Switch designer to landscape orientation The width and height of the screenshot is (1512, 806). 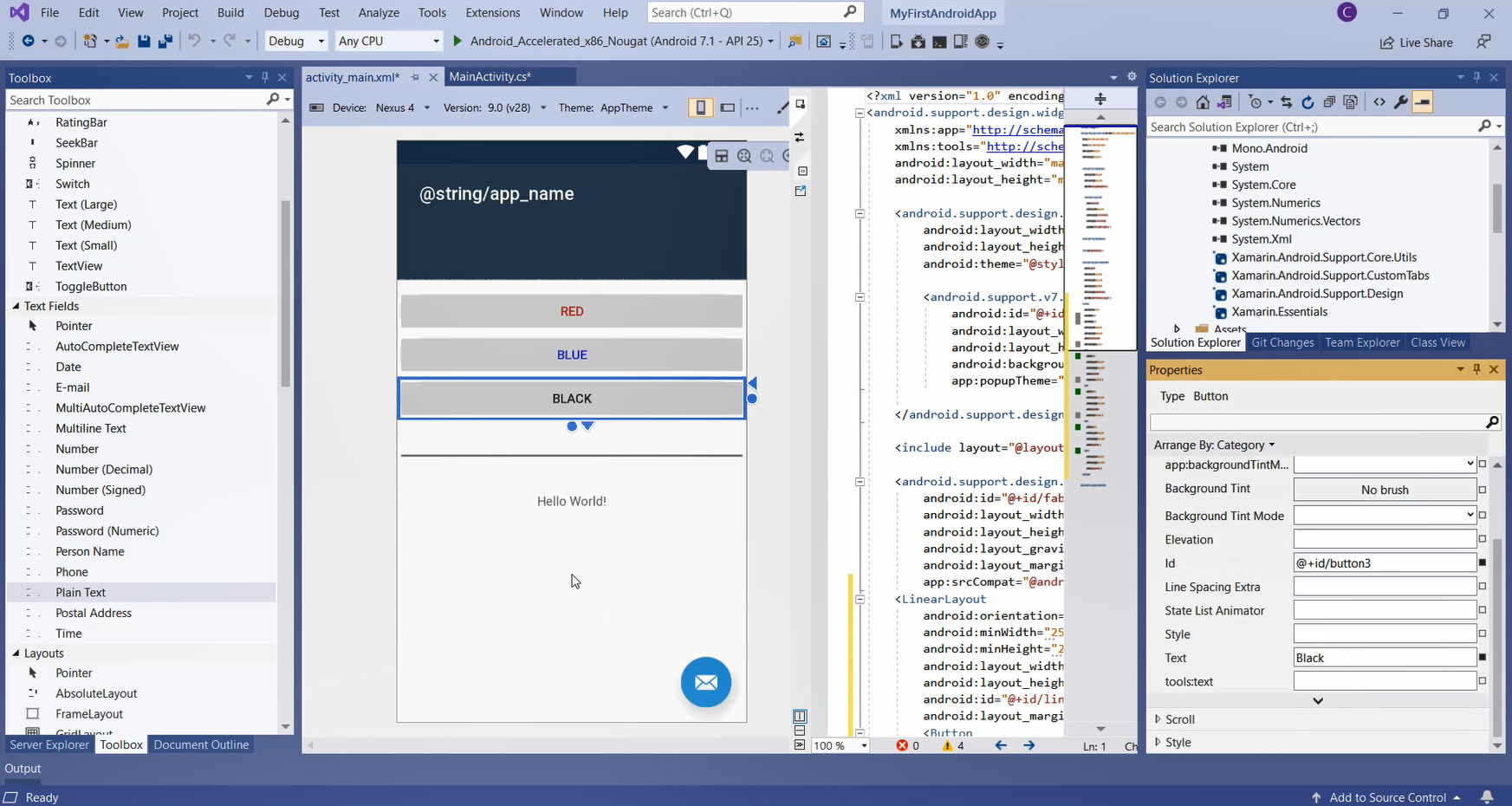pos(728,107)
